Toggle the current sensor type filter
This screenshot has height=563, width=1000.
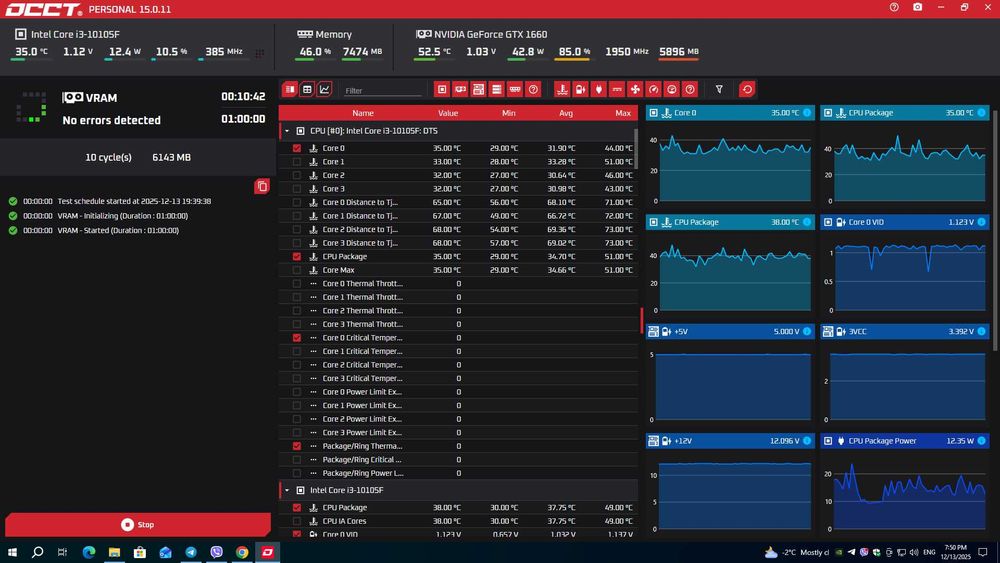[617, 89]
